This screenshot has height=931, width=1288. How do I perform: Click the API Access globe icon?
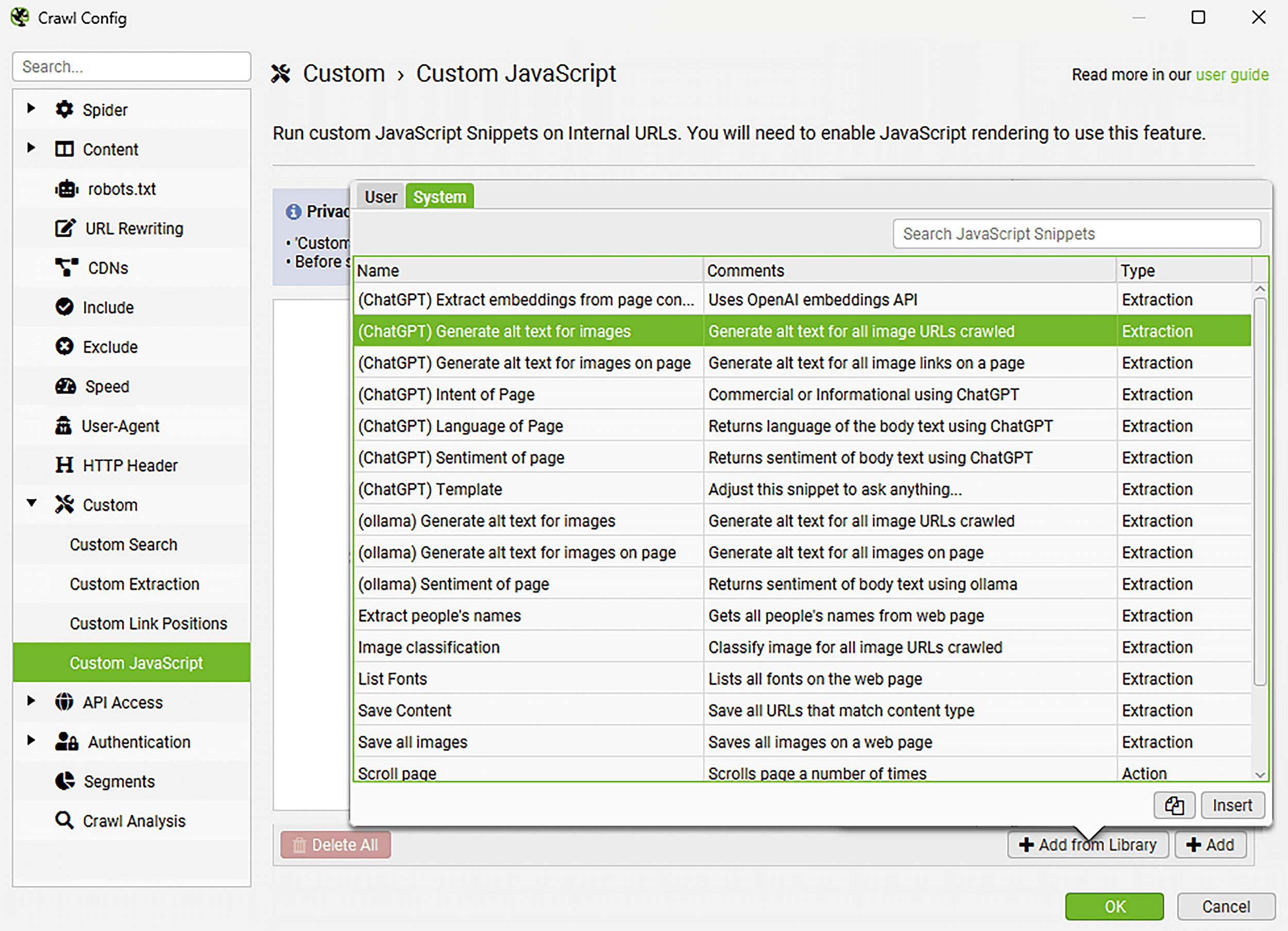64,702
